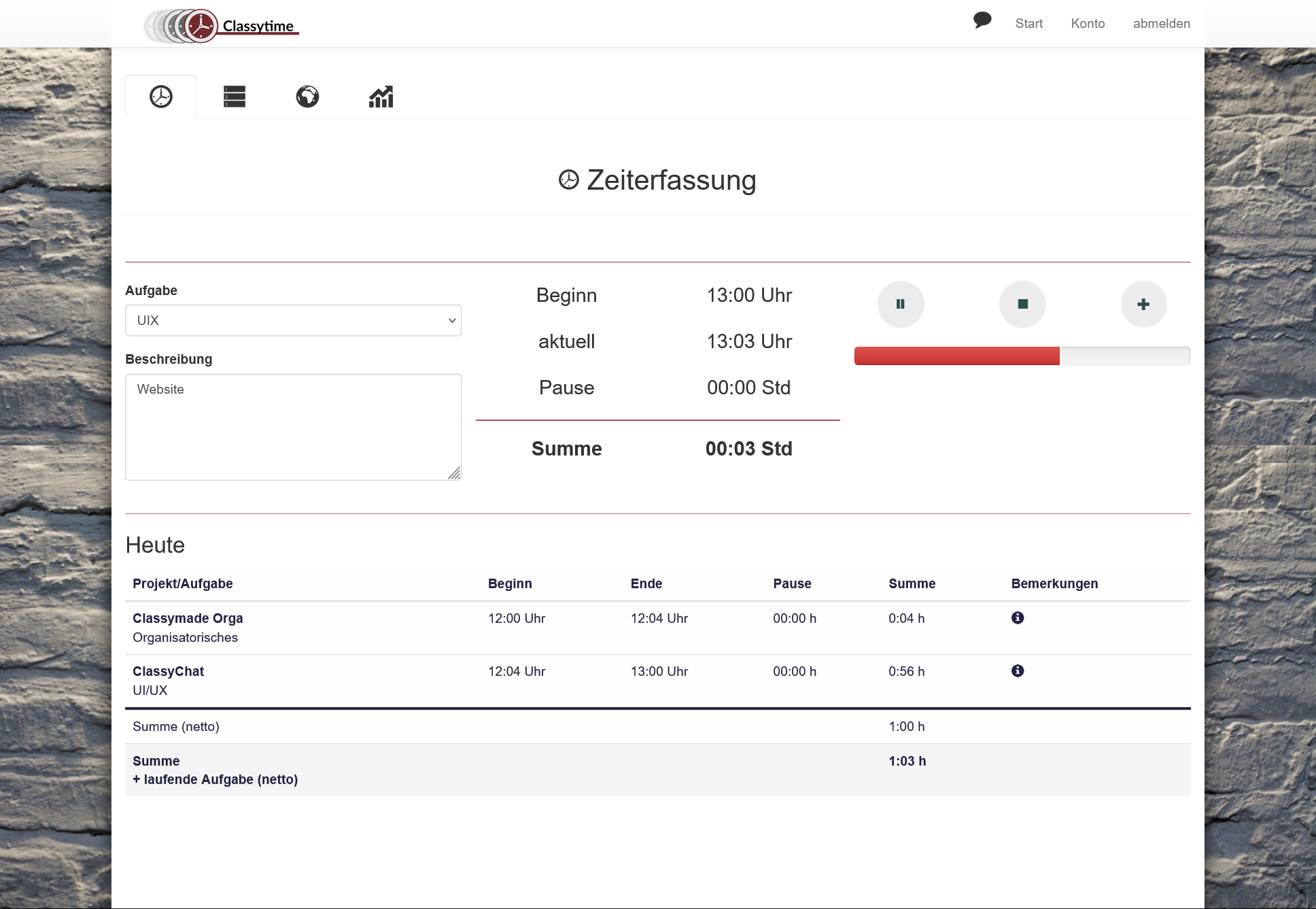Viewport: 1316px width, 909px height.
Task: Open the globe tab
Action: pos(307,97)
